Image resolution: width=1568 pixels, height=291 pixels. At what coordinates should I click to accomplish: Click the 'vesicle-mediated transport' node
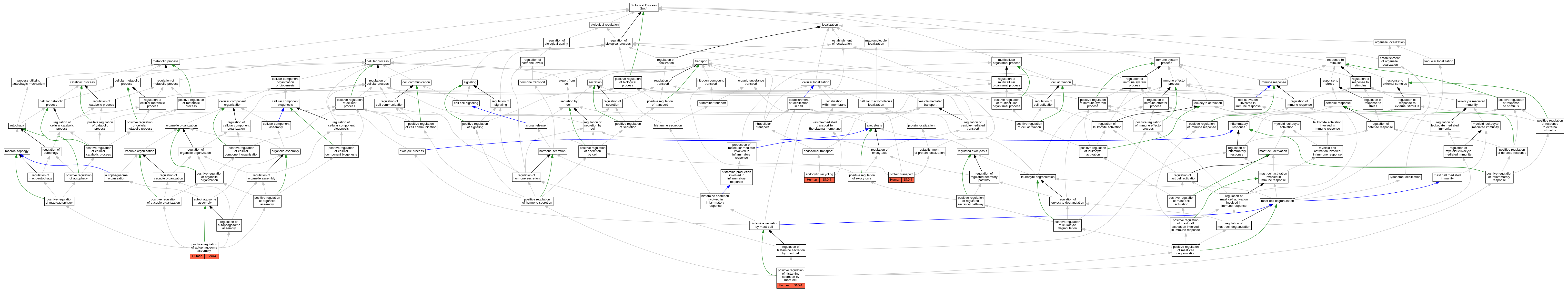930,104
